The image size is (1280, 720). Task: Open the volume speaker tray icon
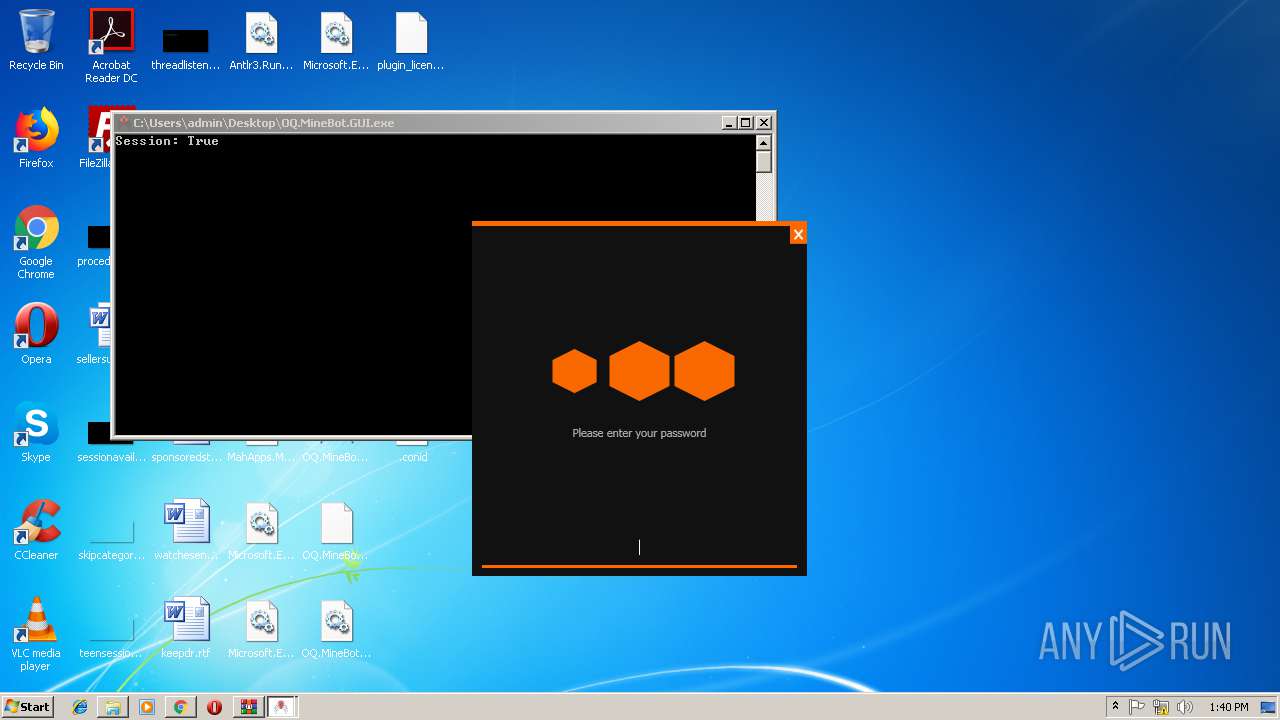pyautogui.click(x=1185, y=707)
